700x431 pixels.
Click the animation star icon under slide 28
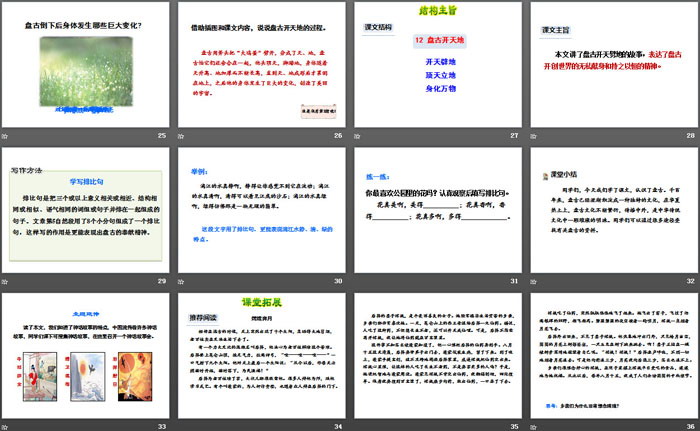(534, 133)
